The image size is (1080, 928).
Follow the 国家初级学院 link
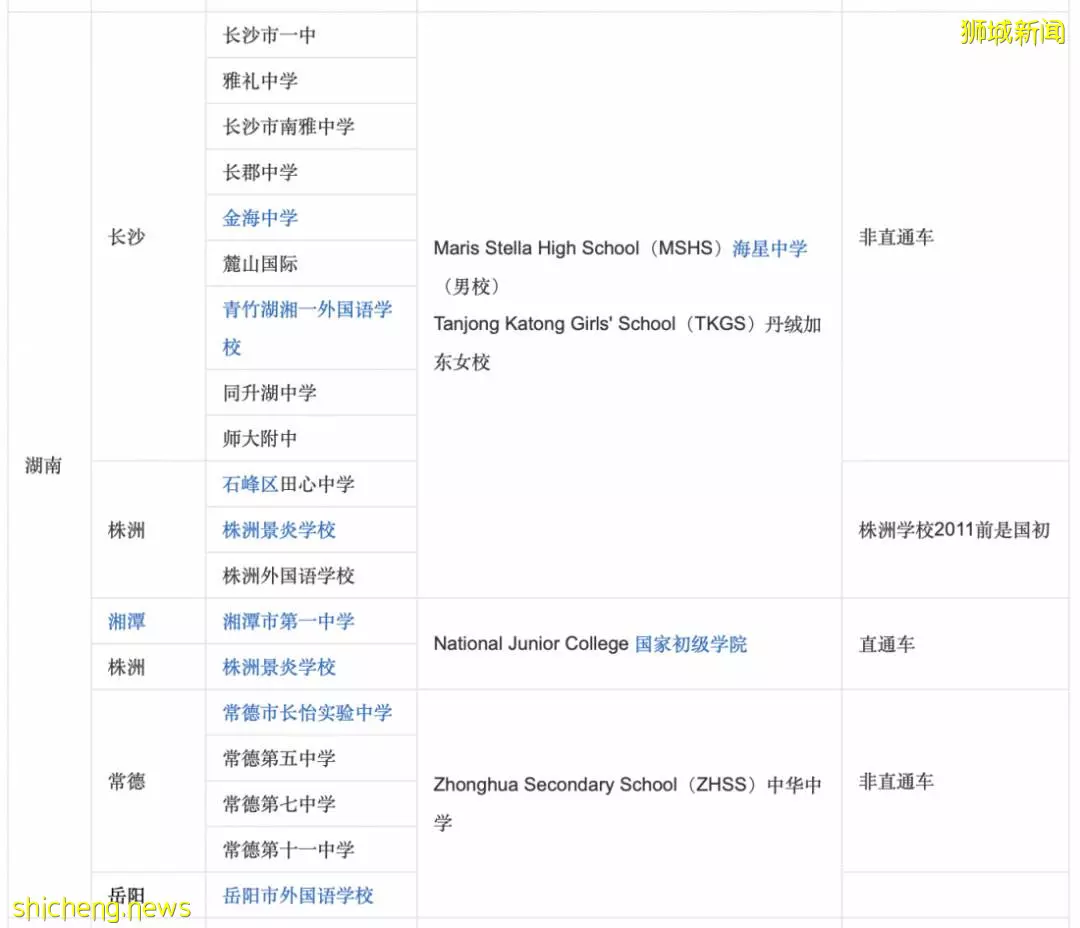click(x=691, y=644)
